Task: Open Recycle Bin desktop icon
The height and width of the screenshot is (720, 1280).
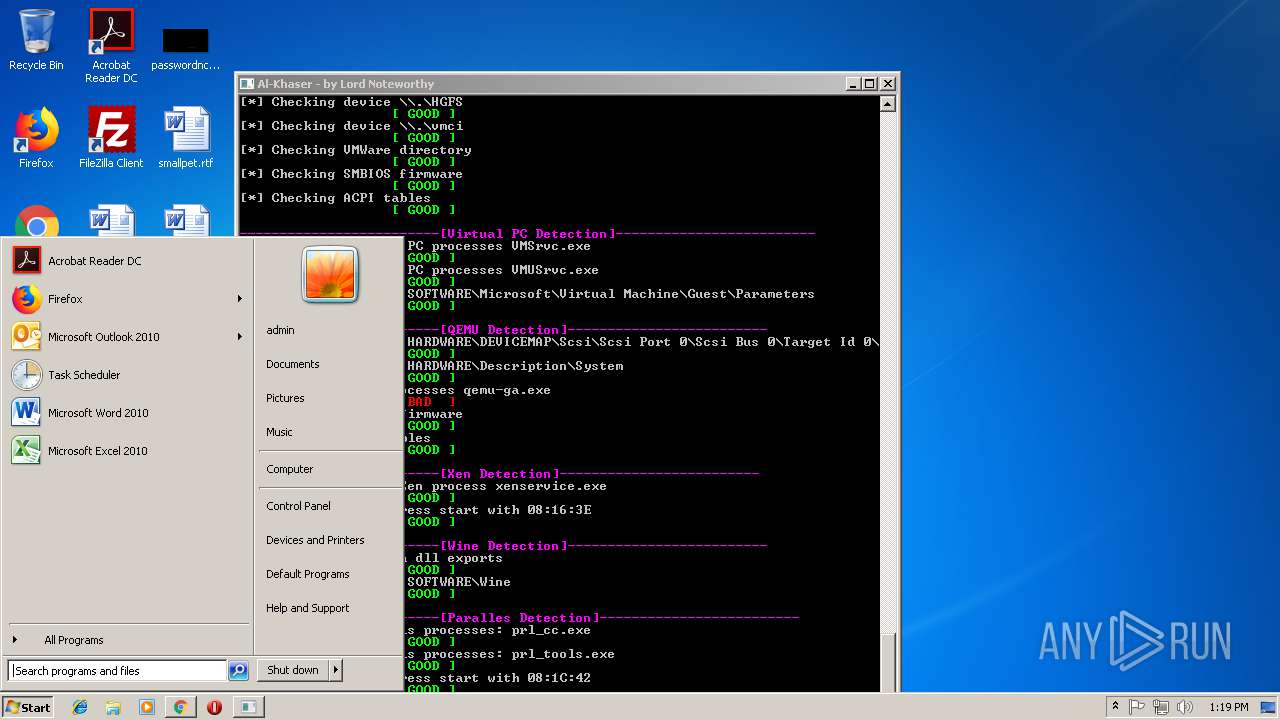Action: pyautogui.click(x=36, y=40)
